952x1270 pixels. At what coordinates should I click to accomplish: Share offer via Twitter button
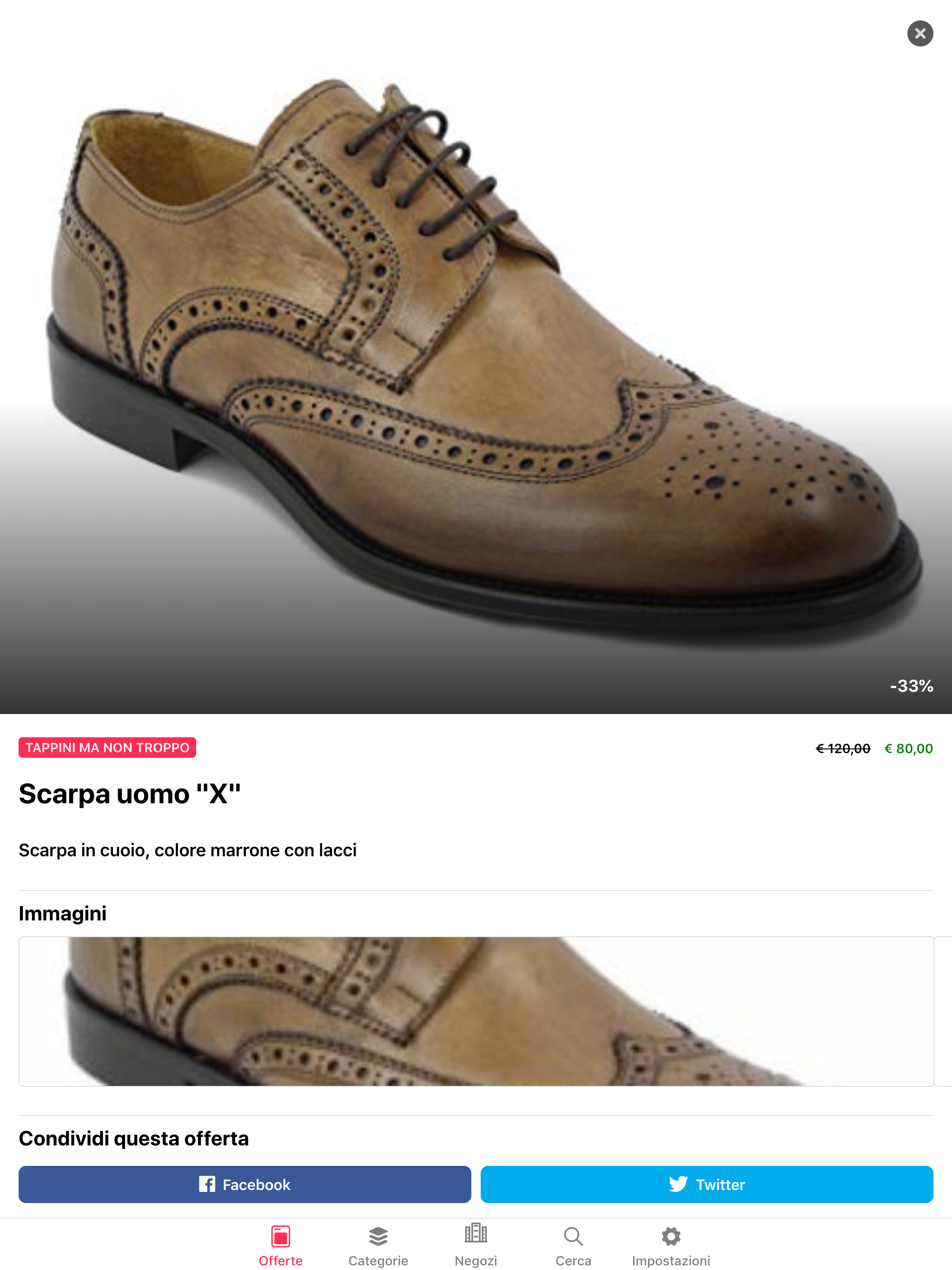pyautogui.click(x=706, y=1184)
